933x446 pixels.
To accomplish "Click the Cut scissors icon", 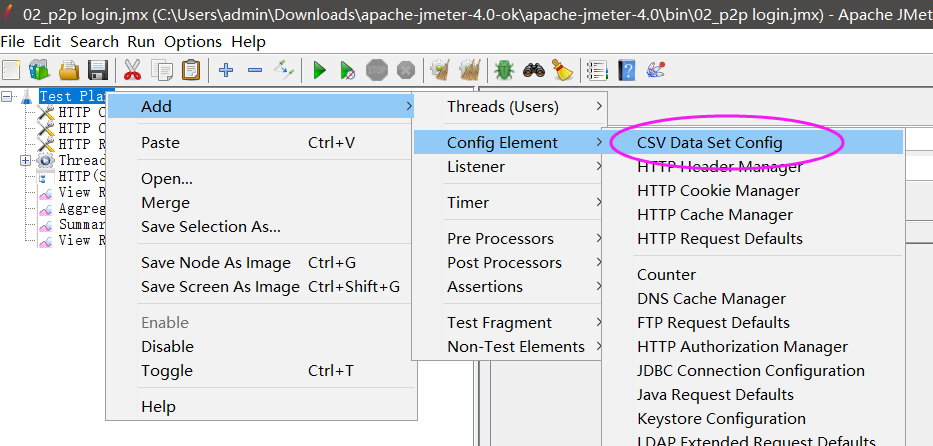I will (132, 70).
